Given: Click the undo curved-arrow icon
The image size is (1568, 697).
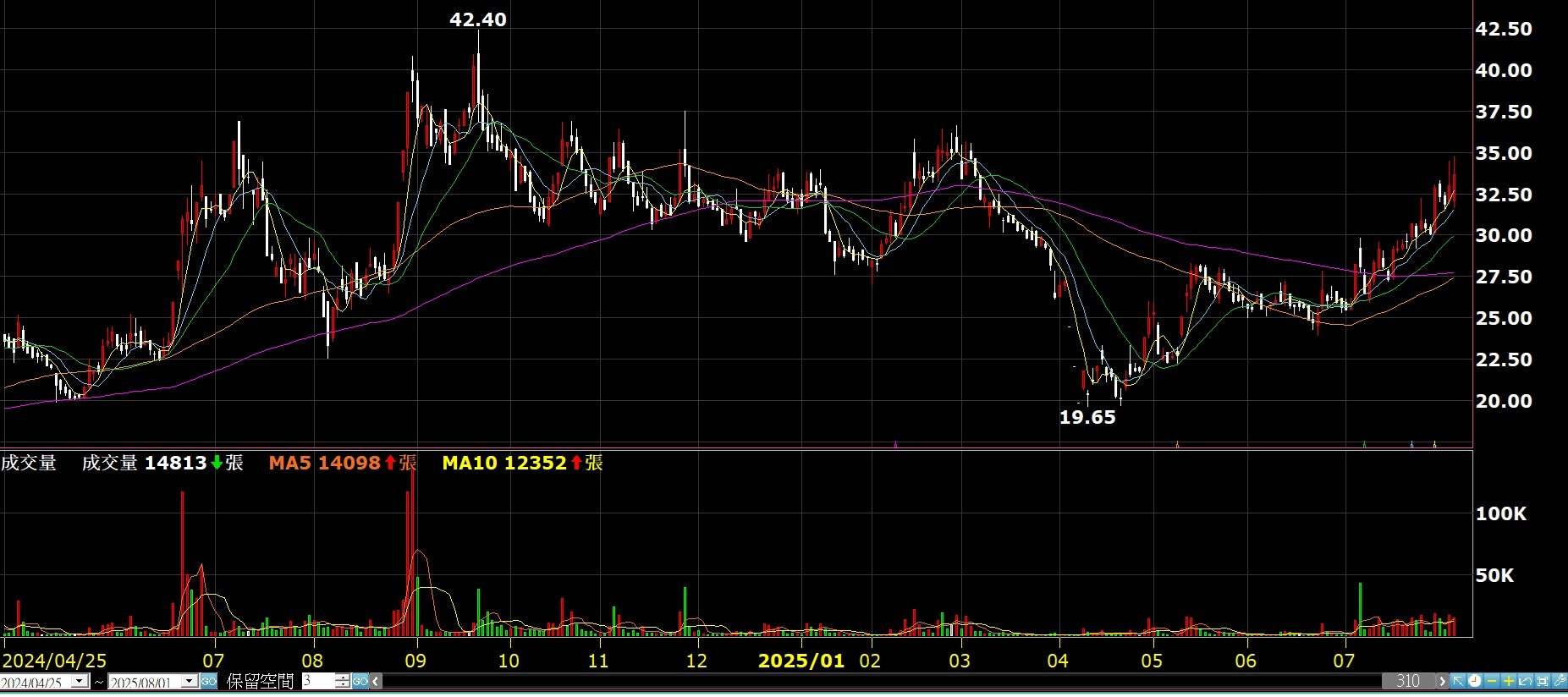Looking at the screenshot, I should [1525, 681].
